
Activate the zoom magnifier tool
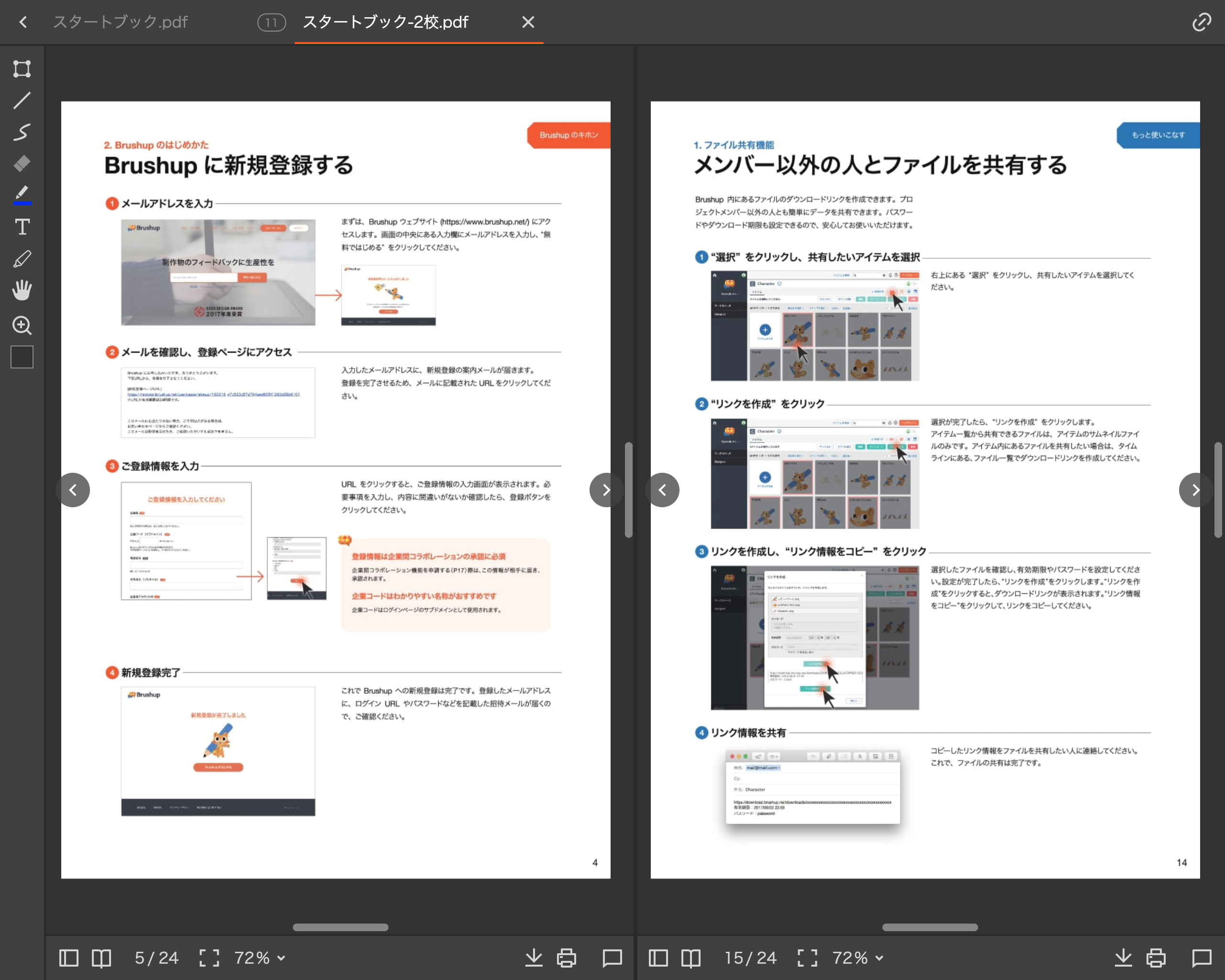click(x=22, y=325)
